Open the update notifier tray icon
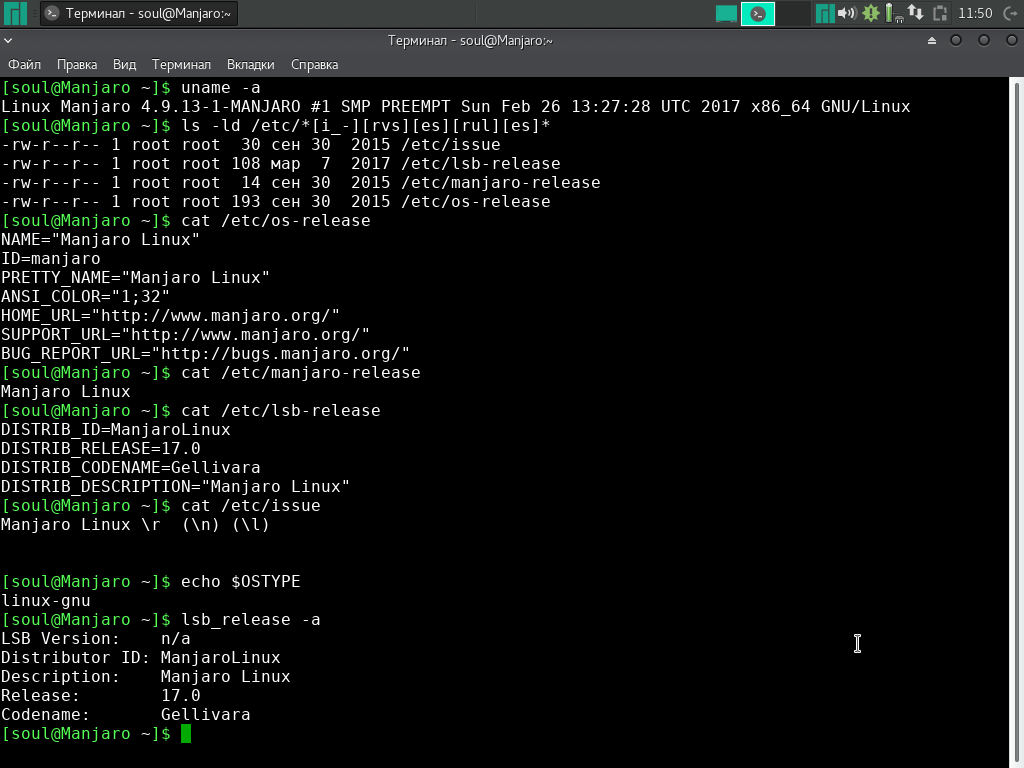 (x=871, y=13)
